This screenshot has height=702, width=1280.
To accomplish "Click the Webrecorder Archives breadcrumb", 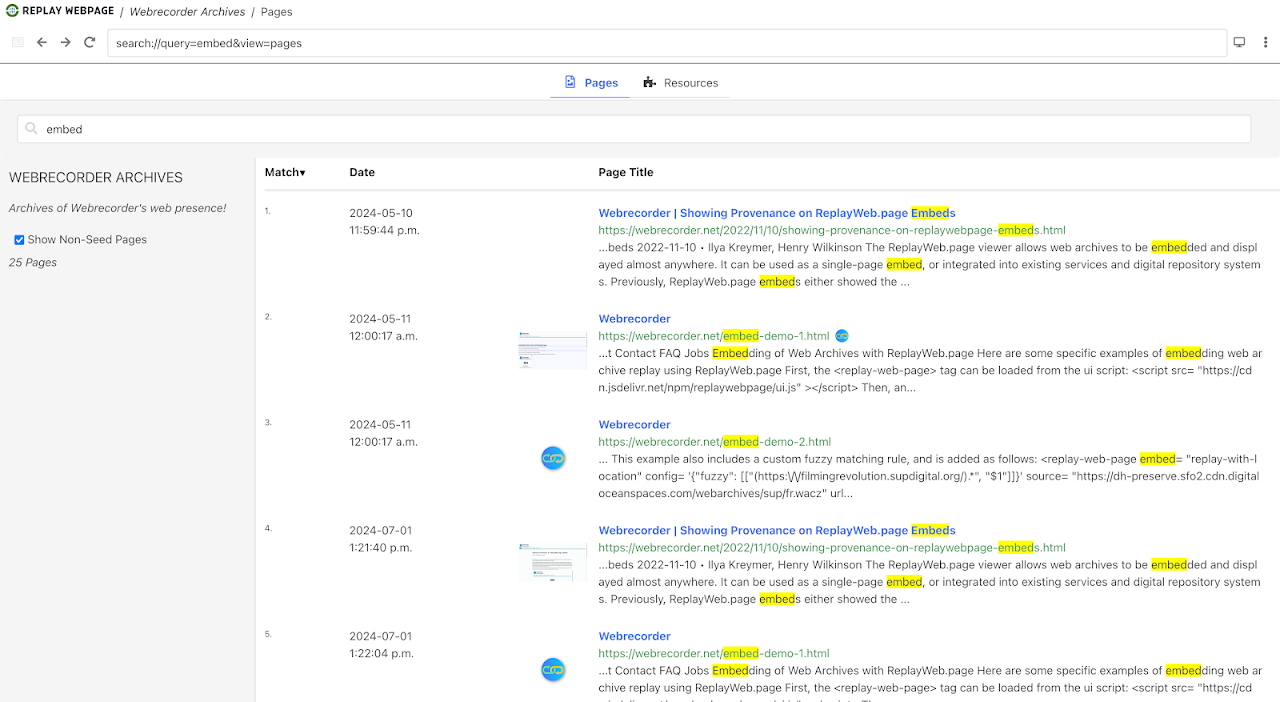I will [187, 12].
